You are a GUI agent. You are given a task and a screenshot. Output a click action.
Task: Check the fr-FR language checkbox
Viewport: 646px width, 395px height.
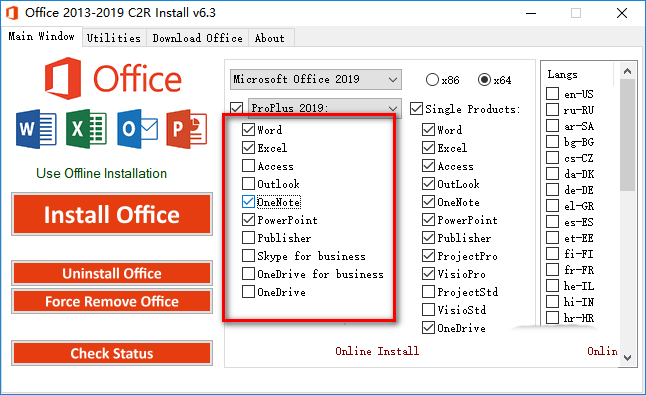coord(552,270)
